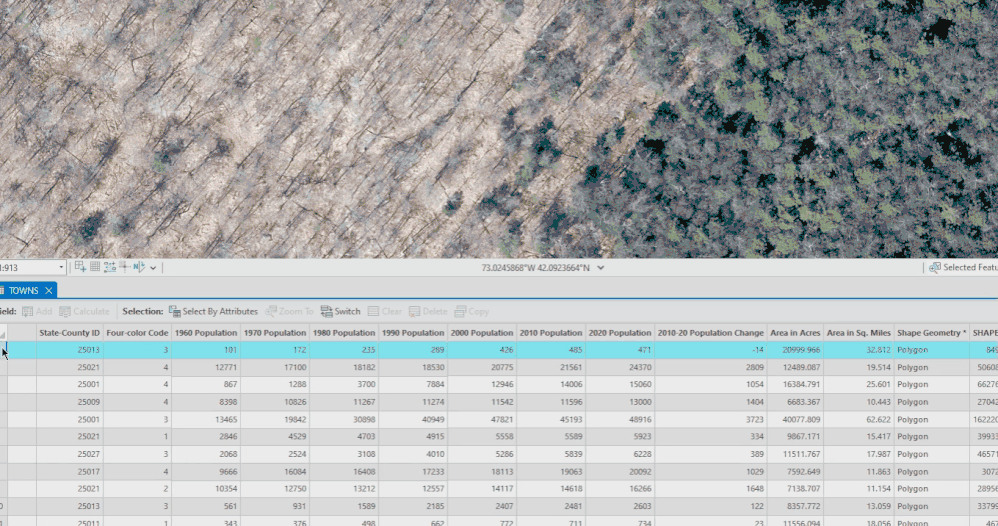Click the Four-color Code column header

point(137,333)
